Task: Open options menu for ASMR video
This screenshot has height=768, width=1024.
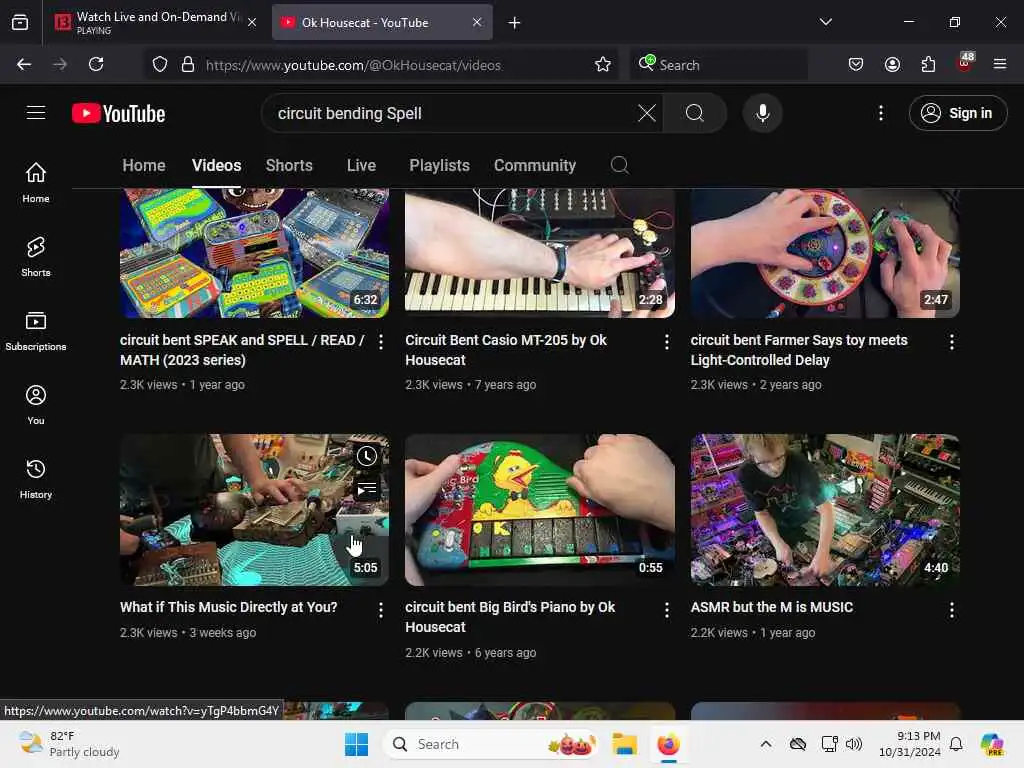Action: (952, 610)
